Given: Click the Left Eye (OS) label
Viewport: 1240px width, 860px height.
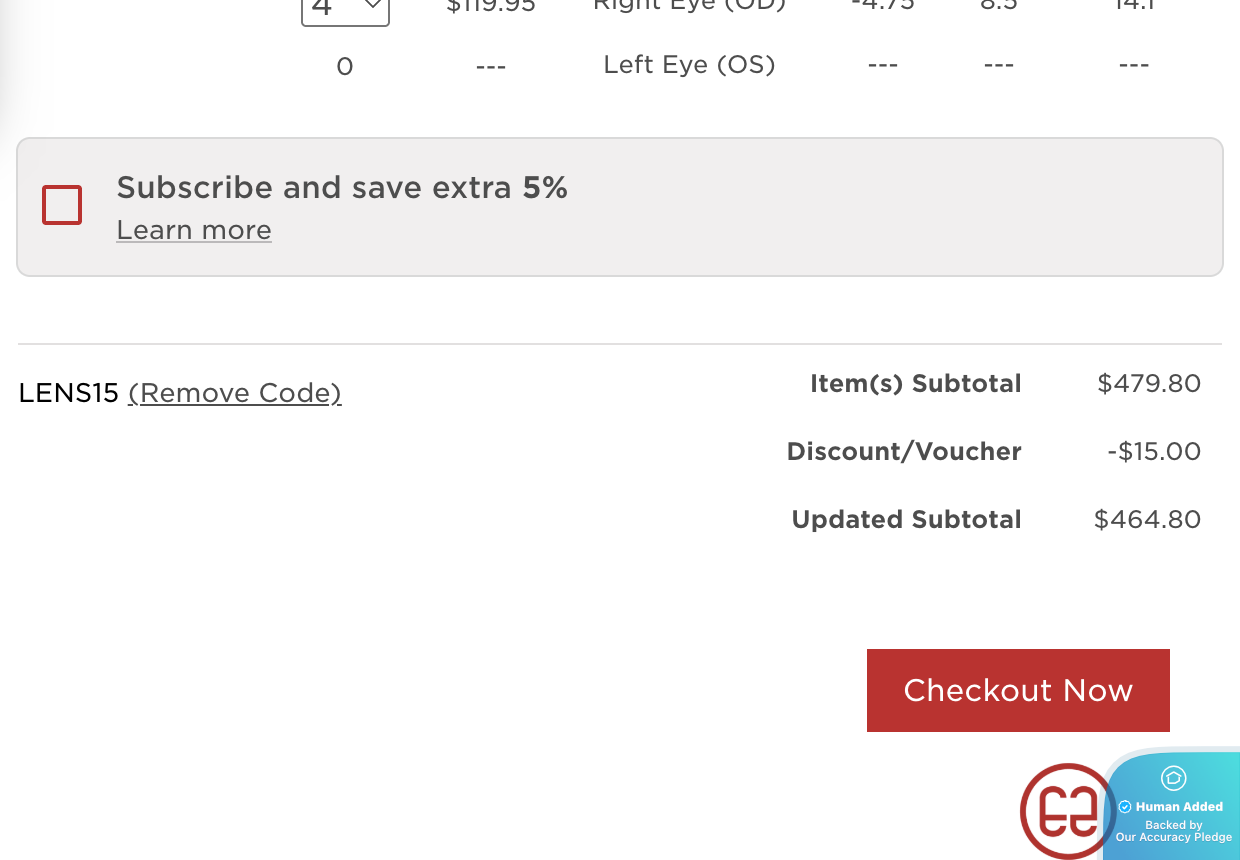Looking at the screenshot, I should click(x=689, y=65).
